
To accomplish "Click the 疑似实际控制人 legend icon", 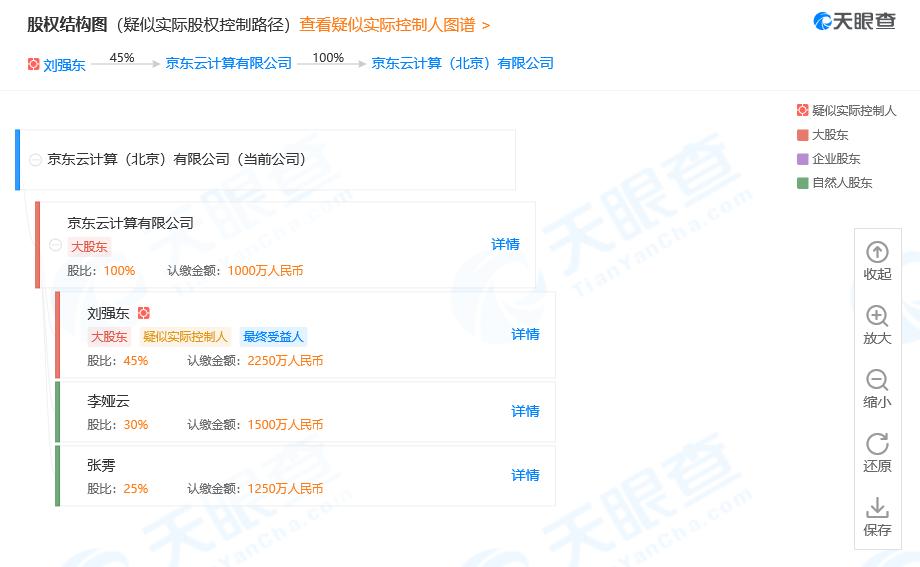I will [x=802, y=110].
